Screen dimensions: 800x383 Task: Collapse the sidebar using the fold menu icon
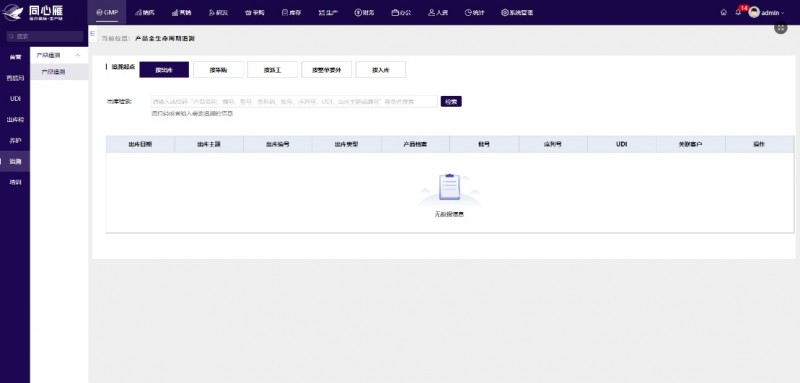pos(92,34)
